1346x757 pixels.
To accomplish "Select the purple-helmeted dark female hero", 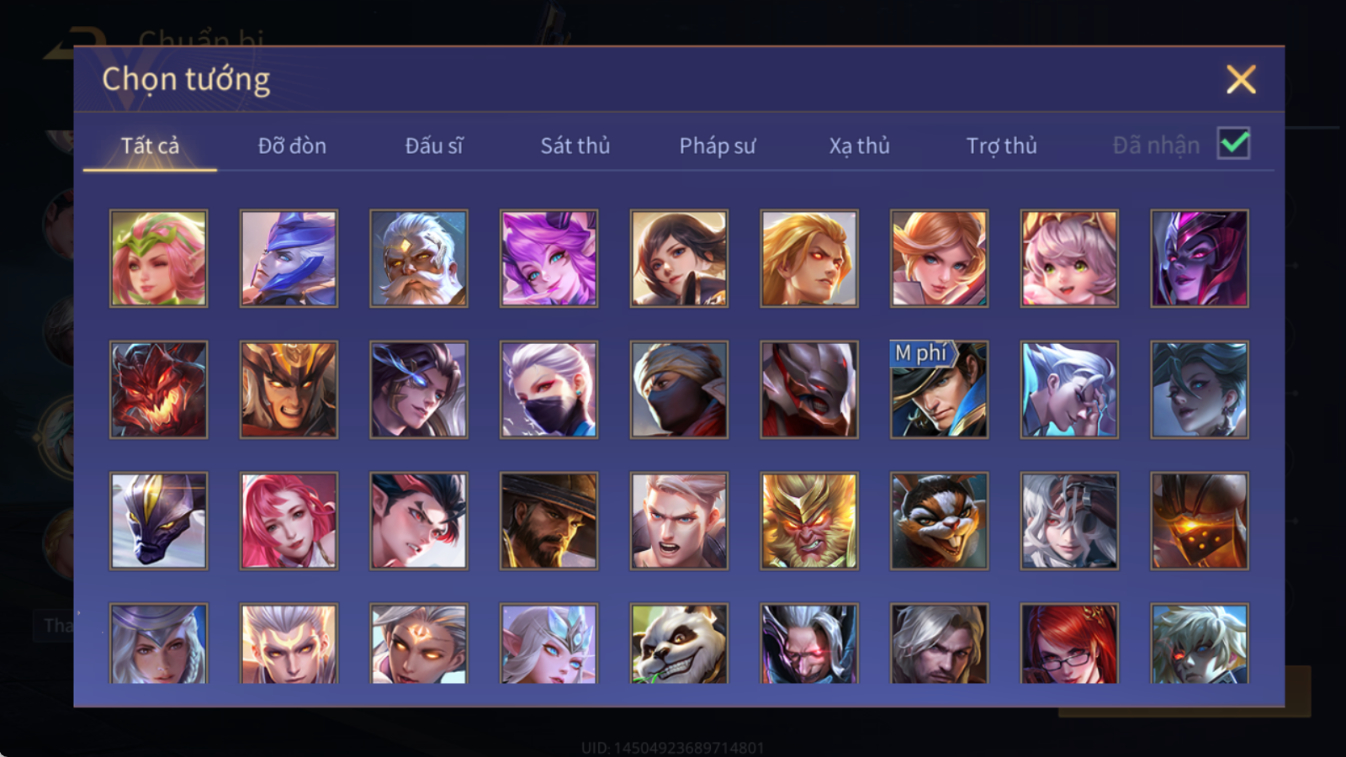I will coord(1199,258).
